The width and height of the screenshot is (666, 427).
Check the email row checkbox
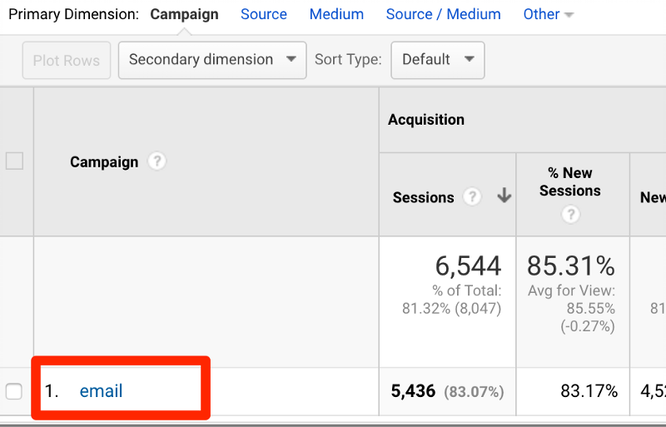tap(15, 391)
